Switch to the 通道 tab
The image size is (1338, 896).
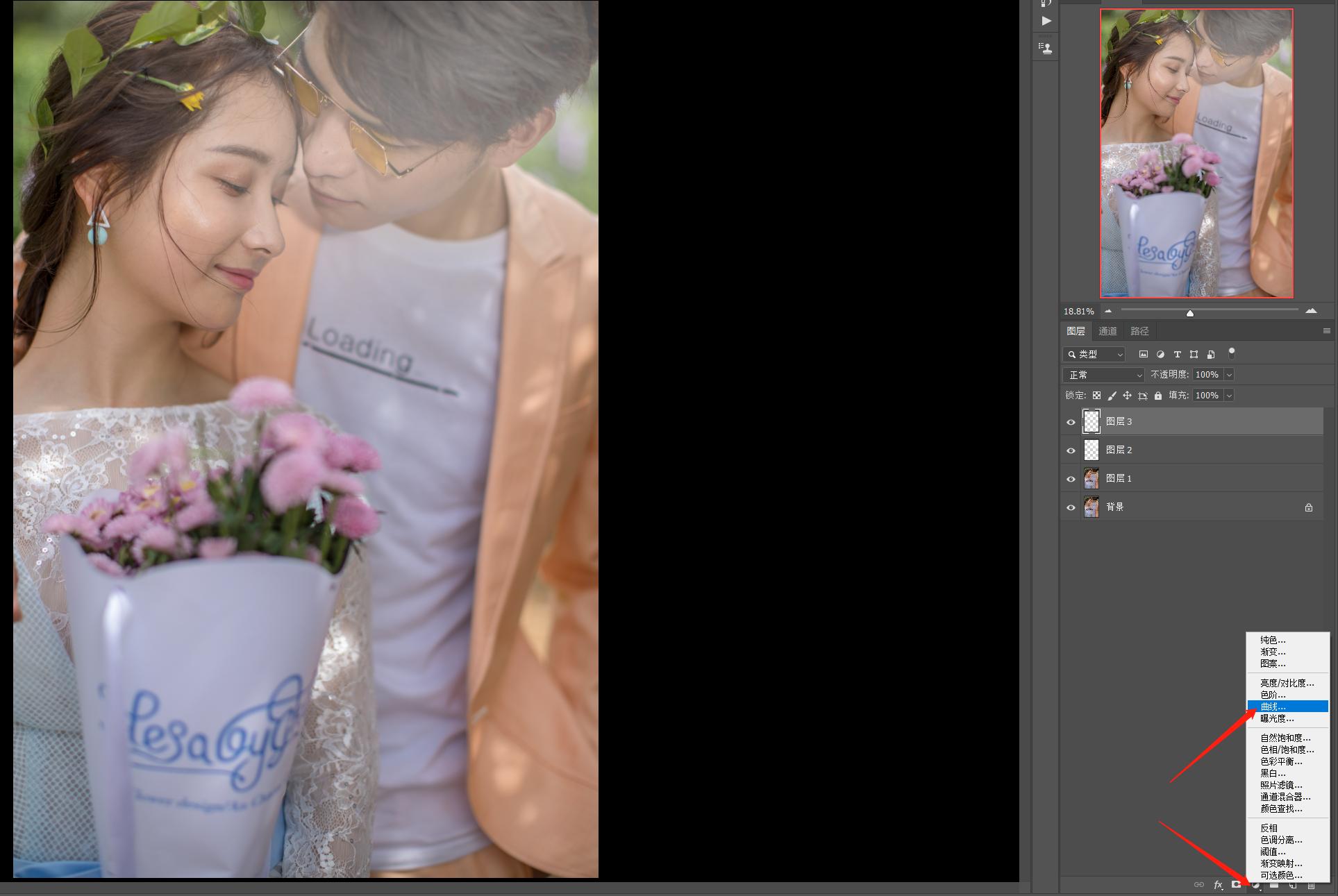pyautogui.click(x=1107, y=331)
